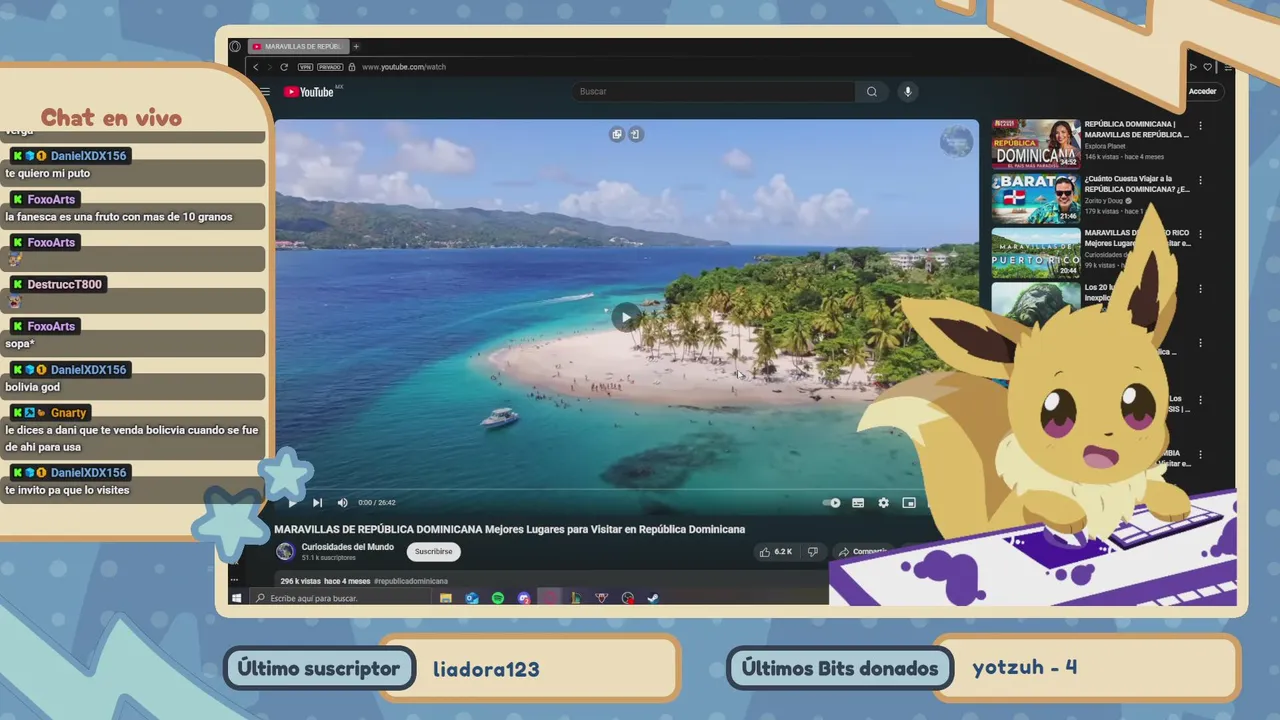1280x720 pixels.
Task: Open Discord from the taskbar
Action: [524, 598]
